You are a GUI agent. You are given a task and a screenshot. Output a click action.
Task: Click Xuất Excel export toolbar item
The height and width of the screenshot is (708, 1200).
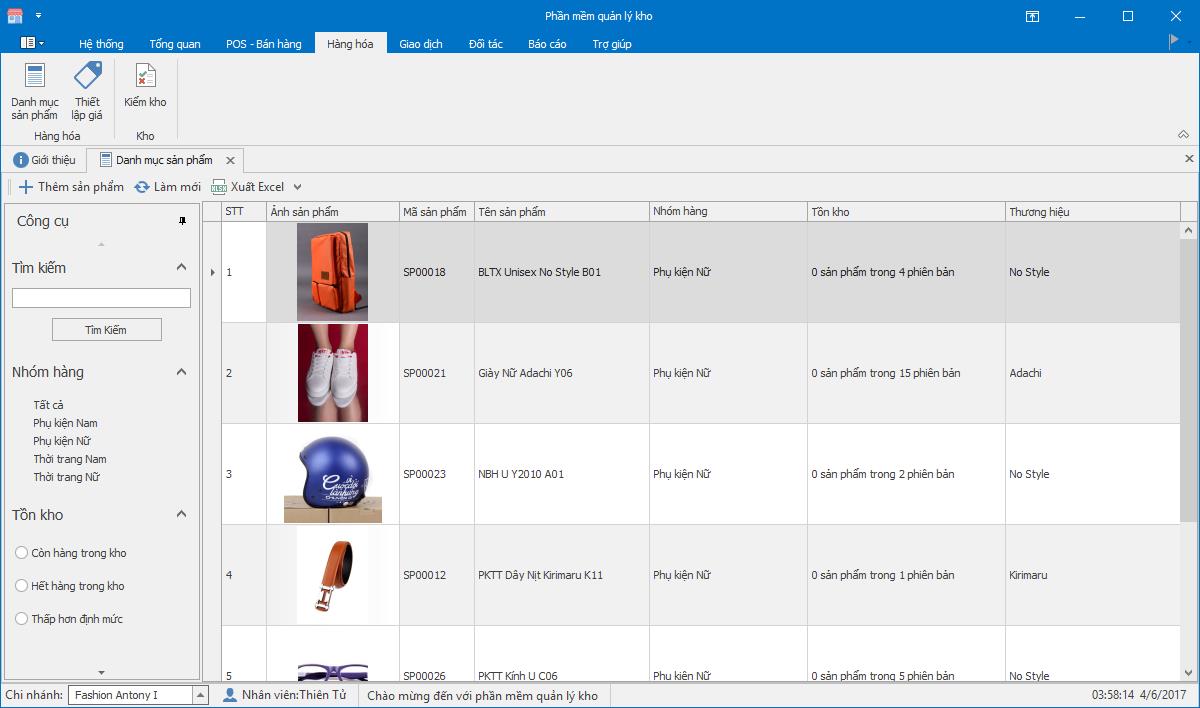click(x=248, y=187)
